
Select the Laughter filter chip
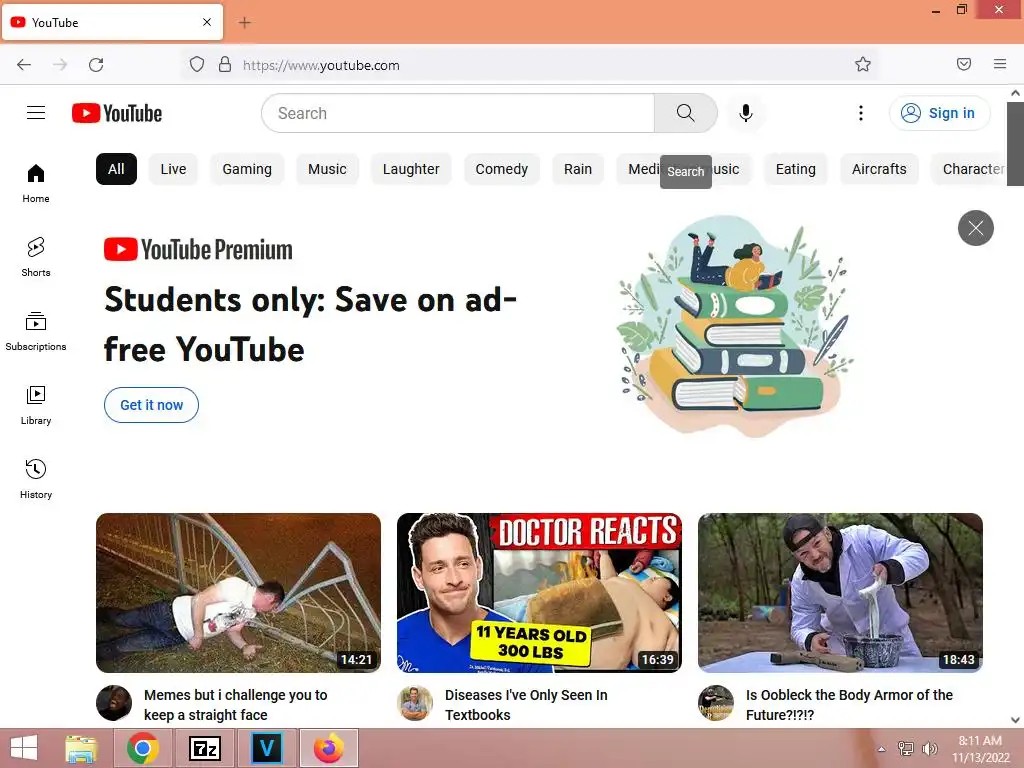tap(411, 169)
